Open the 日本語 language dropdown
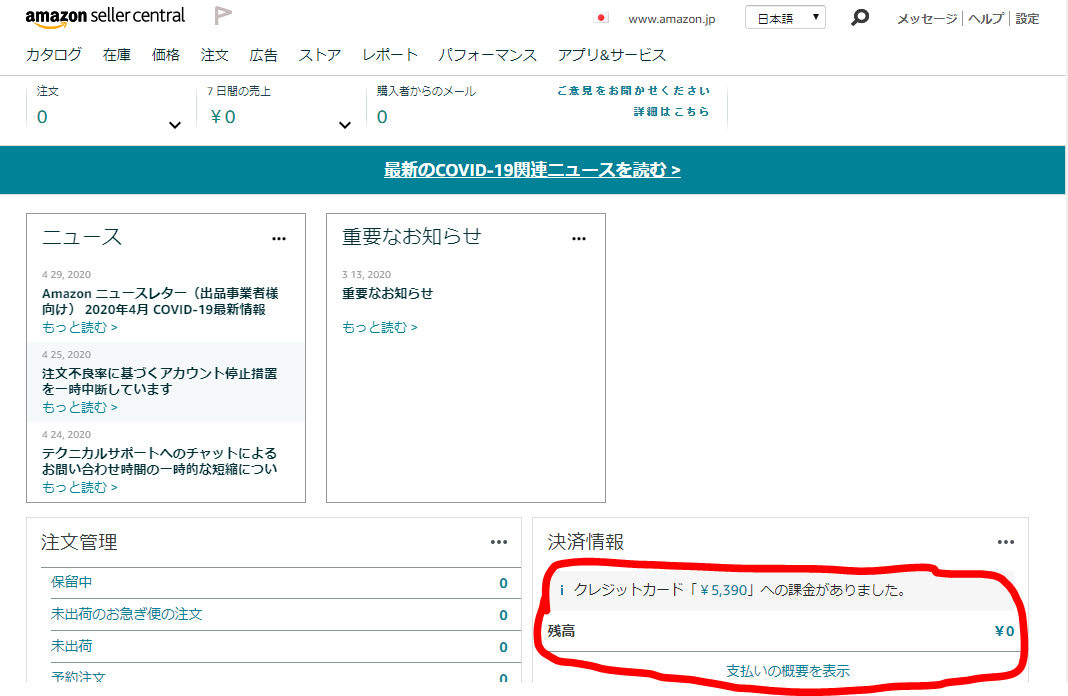The width and height of the screenshot is (1068, 696). click(785, 18)
